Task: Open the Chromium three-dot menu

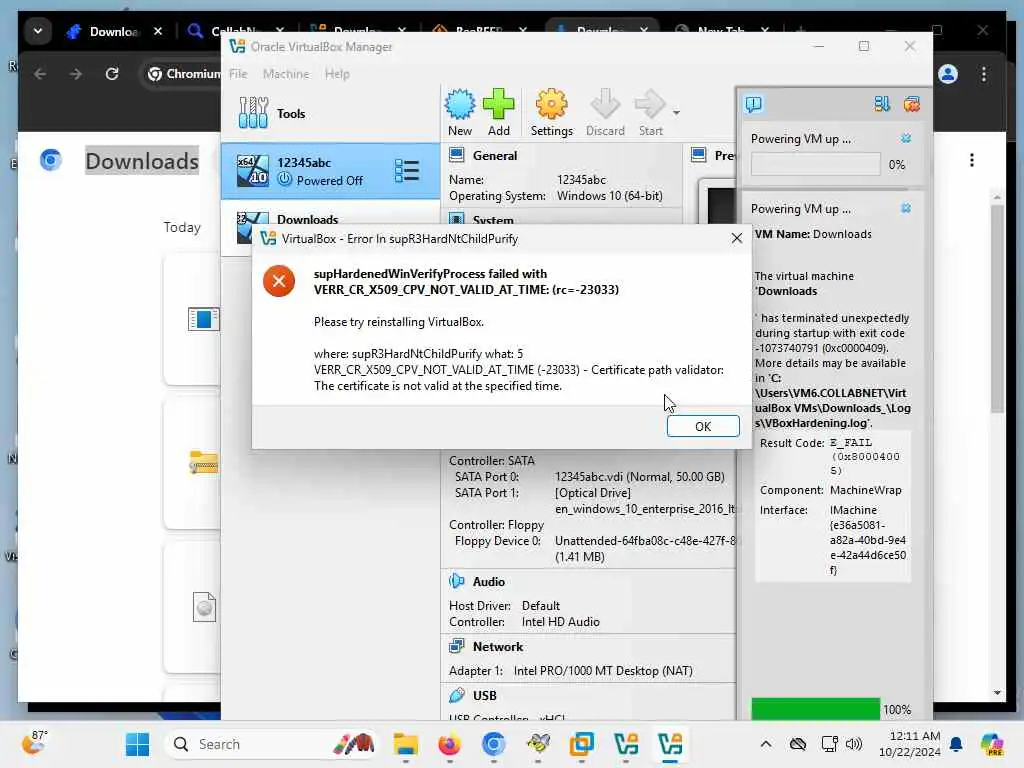Action: (x=984, y=74)
